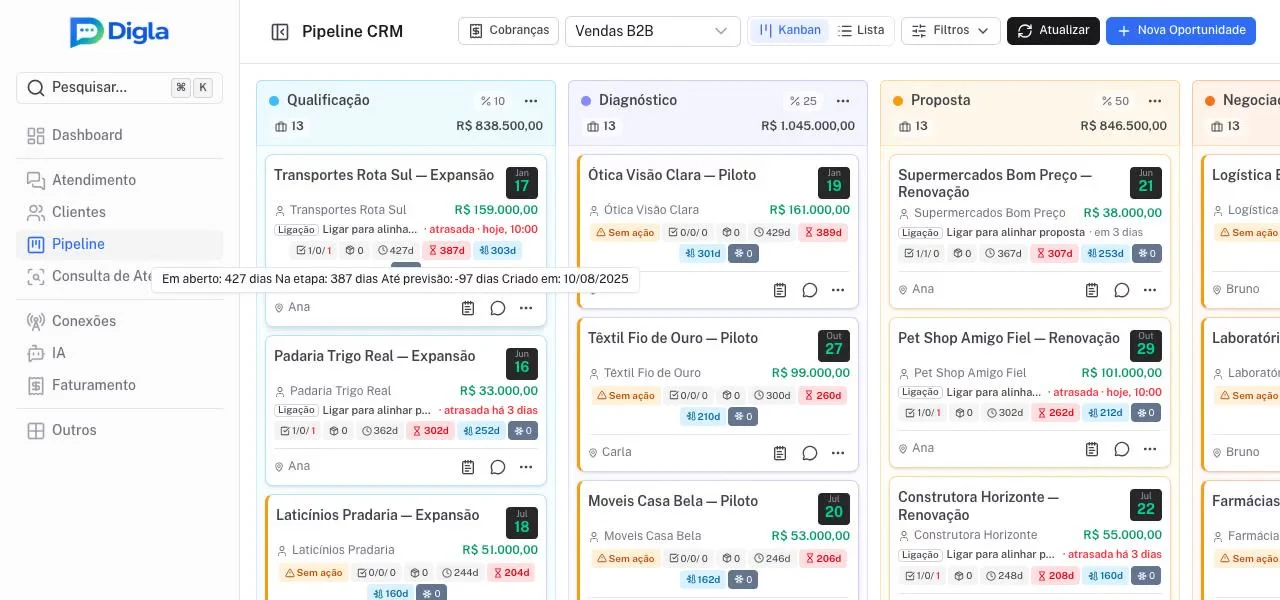Open Conexões in sidebar
This screenshot has height=600, width=1280.
click(x=119, y=321)
